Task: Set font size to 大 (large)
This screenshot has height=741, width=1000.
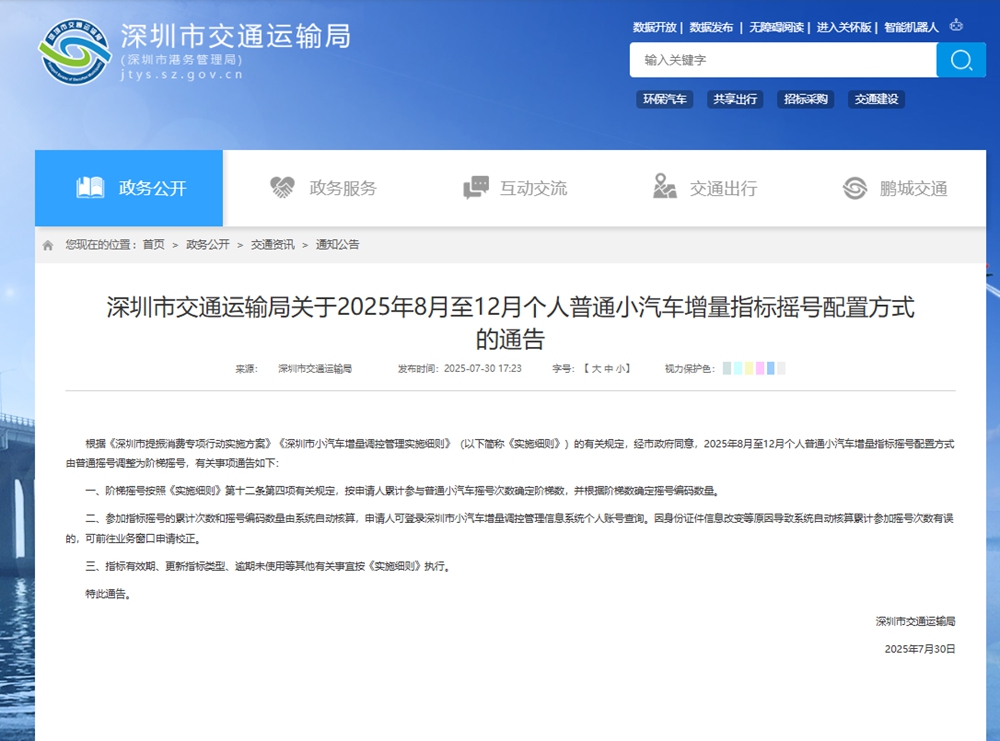Action: (x=596, y=369)
